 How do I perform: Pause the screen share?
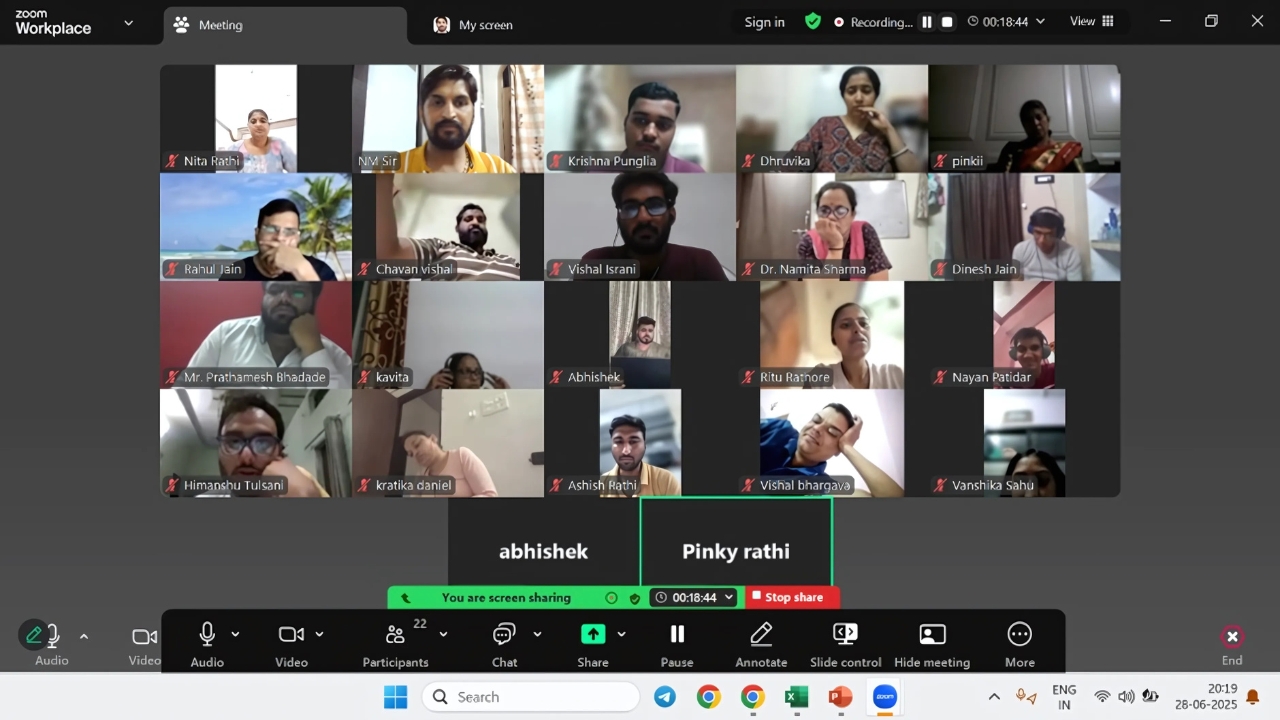pyautogui.click(x=677, y=634)
